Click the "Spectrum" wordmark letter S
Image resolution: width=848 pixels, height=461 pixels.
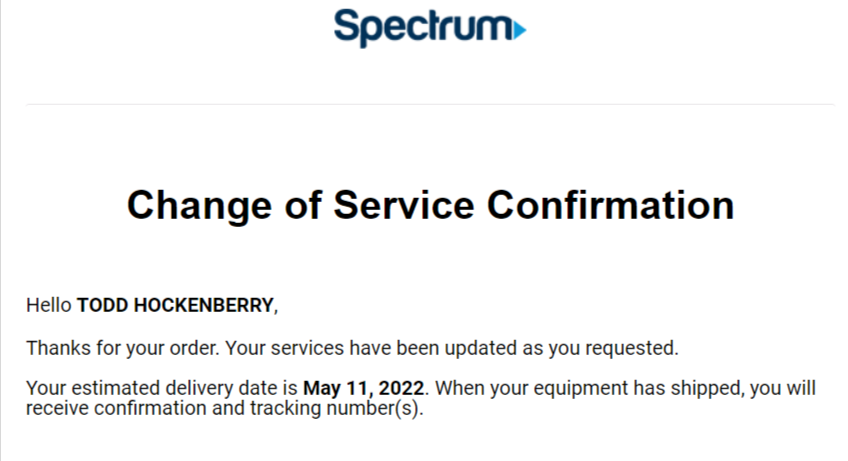(x=345, y=26)
